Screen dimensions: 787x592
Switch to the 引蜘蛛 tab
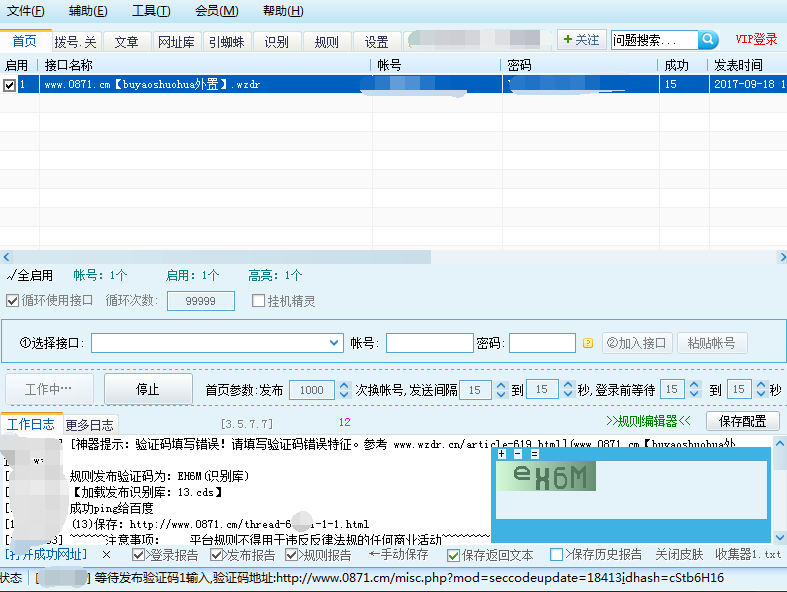227,42
